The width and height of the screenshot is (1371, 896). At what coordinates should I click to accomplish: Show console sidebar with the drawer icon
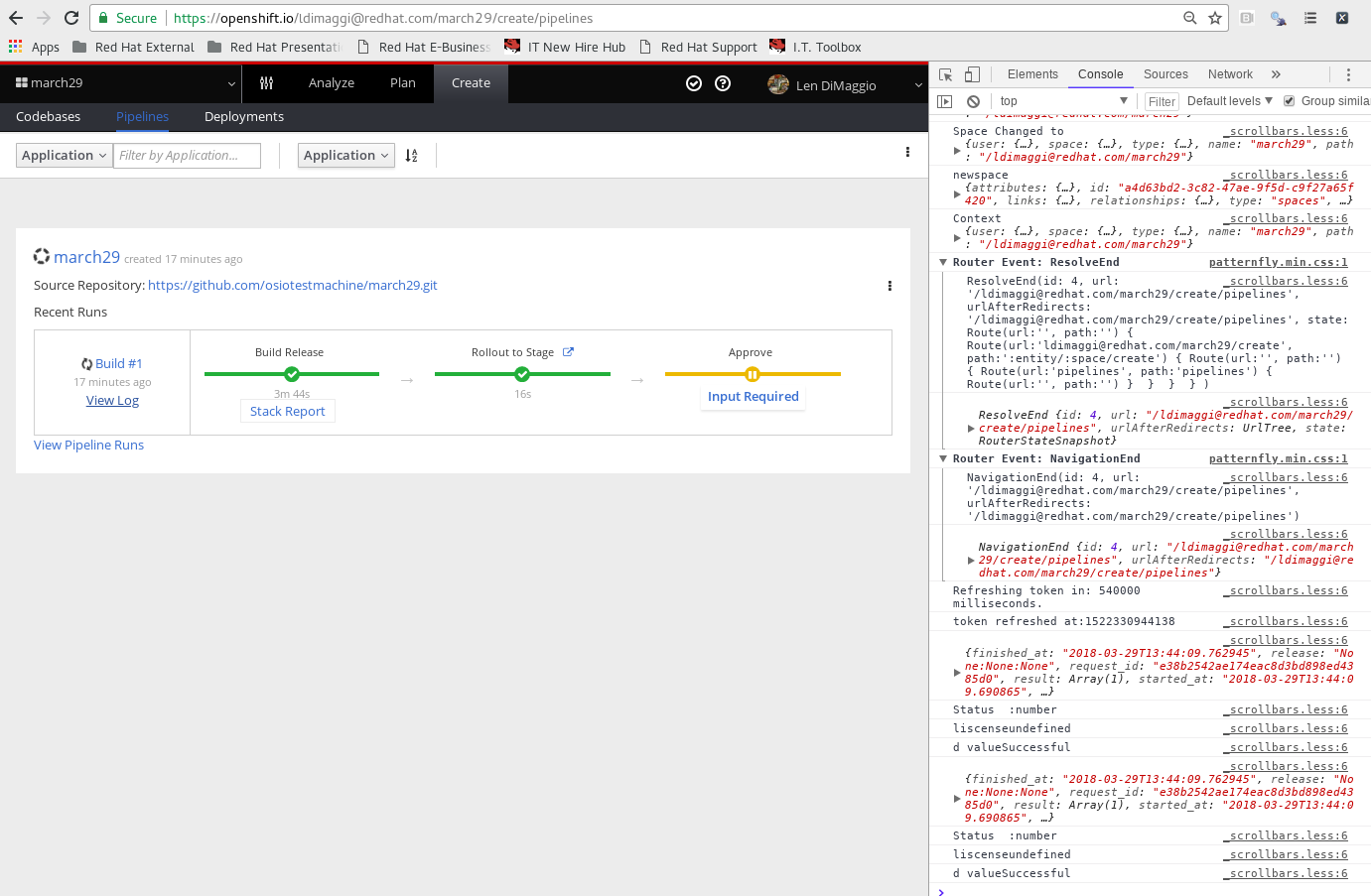coord(944,100)
